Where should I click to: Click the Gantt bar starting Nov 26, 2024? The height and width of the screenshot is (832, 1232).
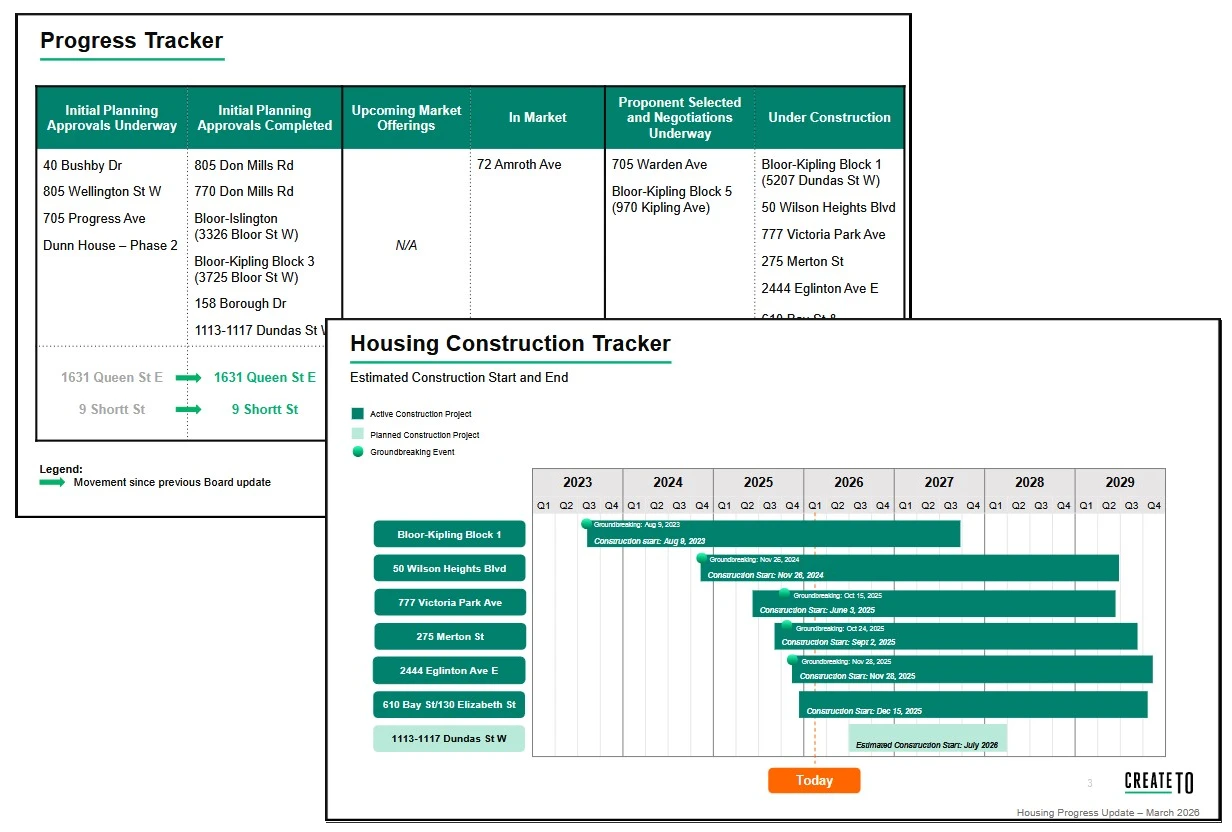(x=909, y=568)
